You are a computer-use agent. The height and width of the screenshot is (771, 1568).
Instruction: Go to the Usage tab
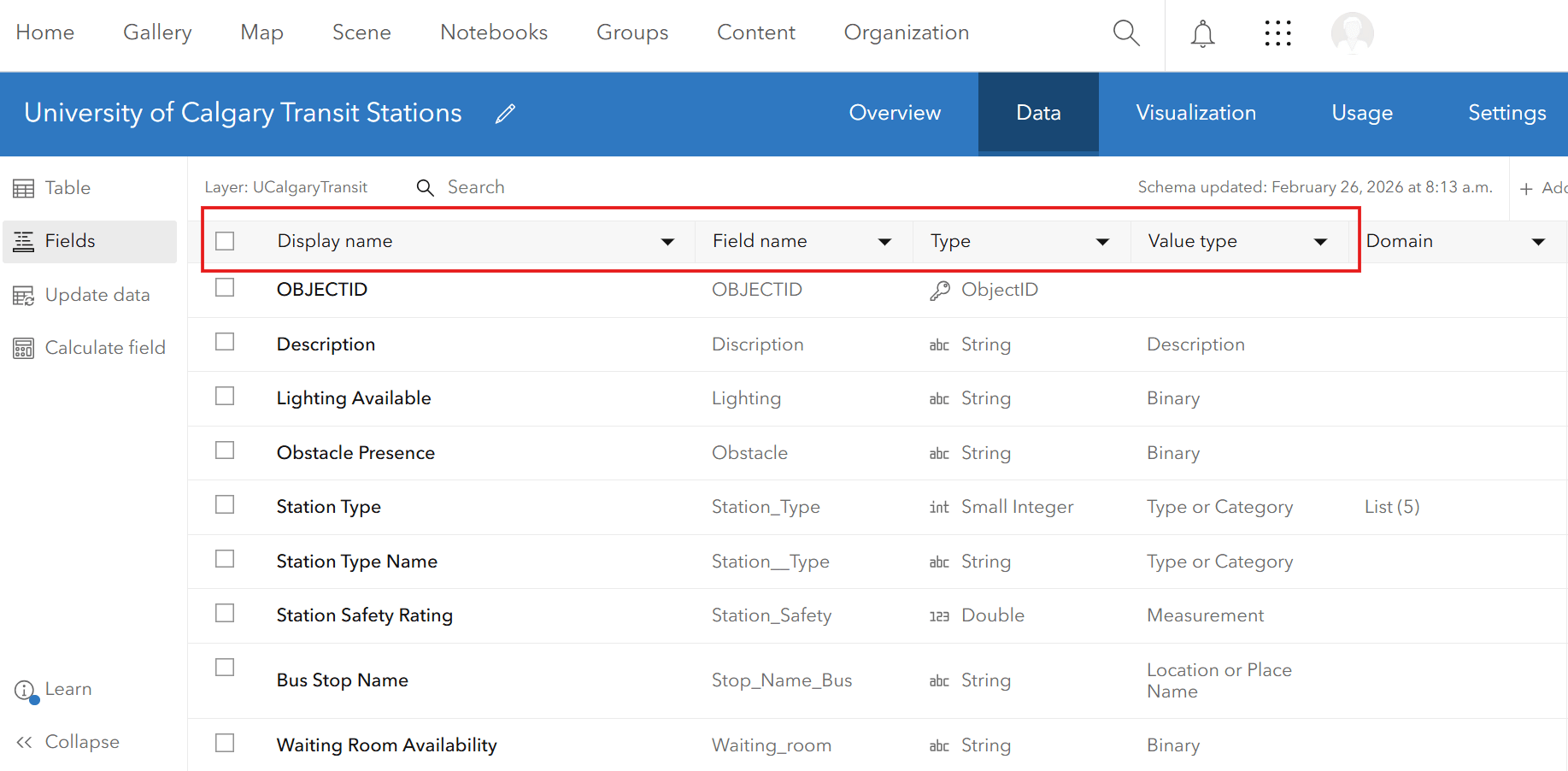(x=1362, y=113)
